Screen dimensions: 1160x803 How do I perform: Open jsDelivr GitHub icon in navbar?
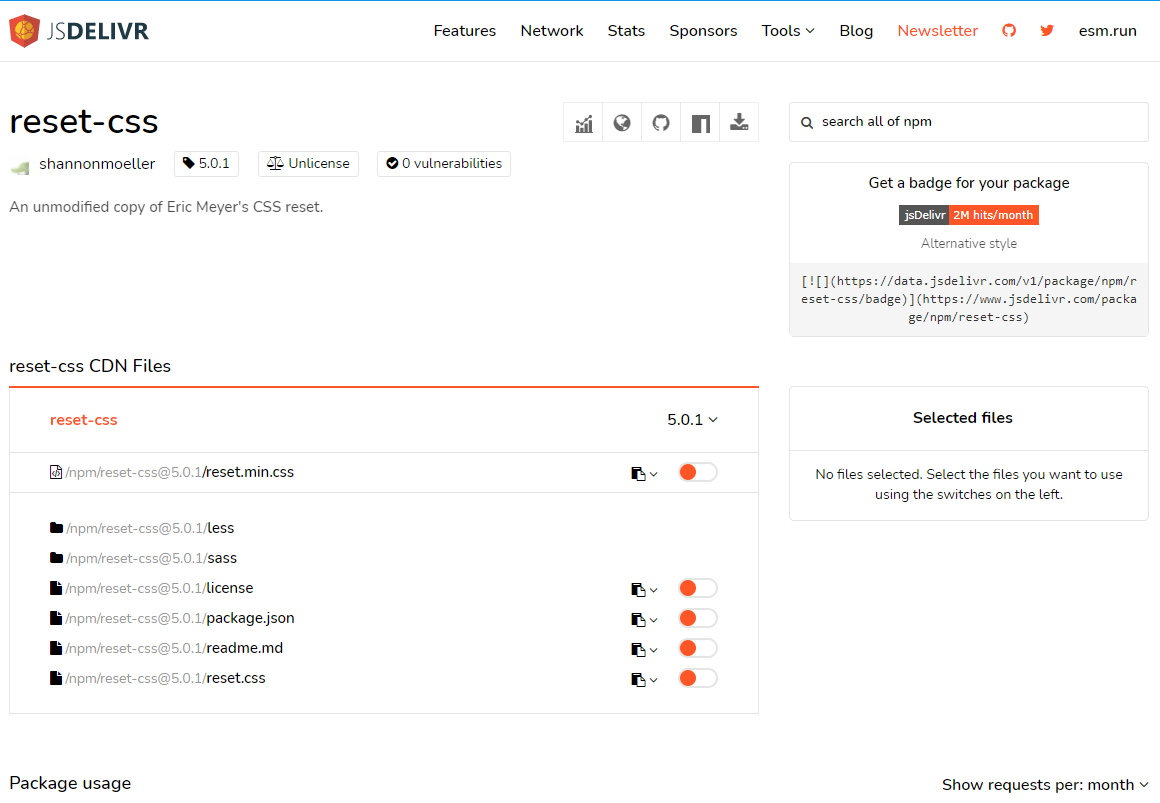pos(1009,30)
